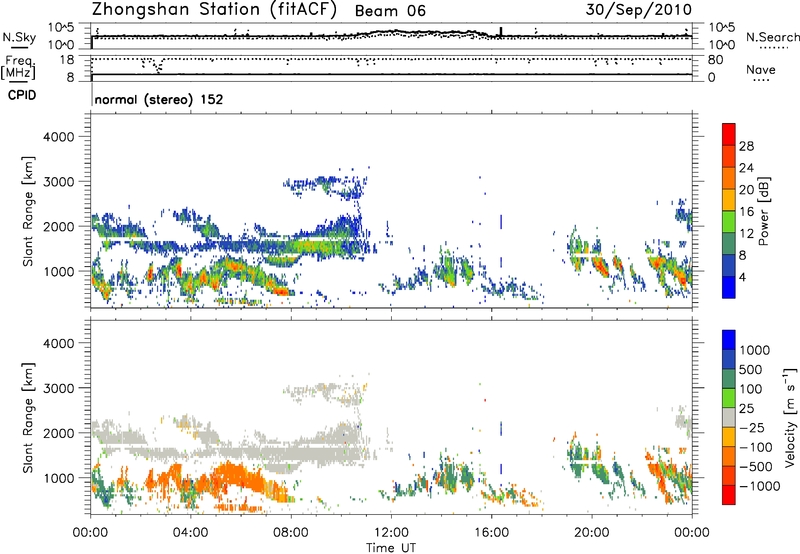Click the '16:00' time tick label
This screenshot has height=554, width=800.
tap(491, 533)
